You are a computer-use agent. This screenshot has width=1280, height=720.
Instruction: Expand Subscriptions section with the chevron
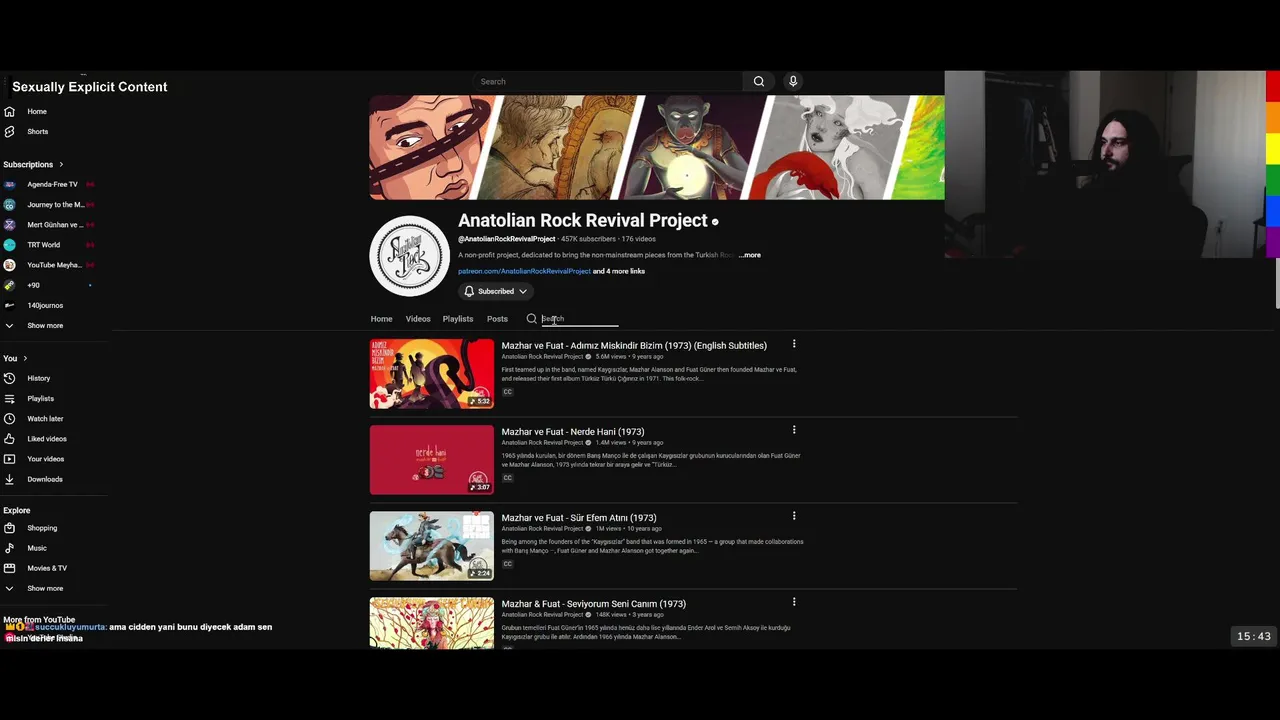61,164
